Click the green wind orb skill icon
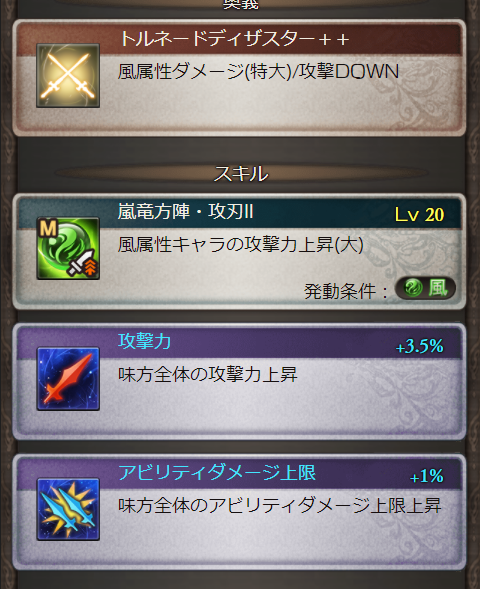This screenshot has height=589, width=480. [68, 248]
